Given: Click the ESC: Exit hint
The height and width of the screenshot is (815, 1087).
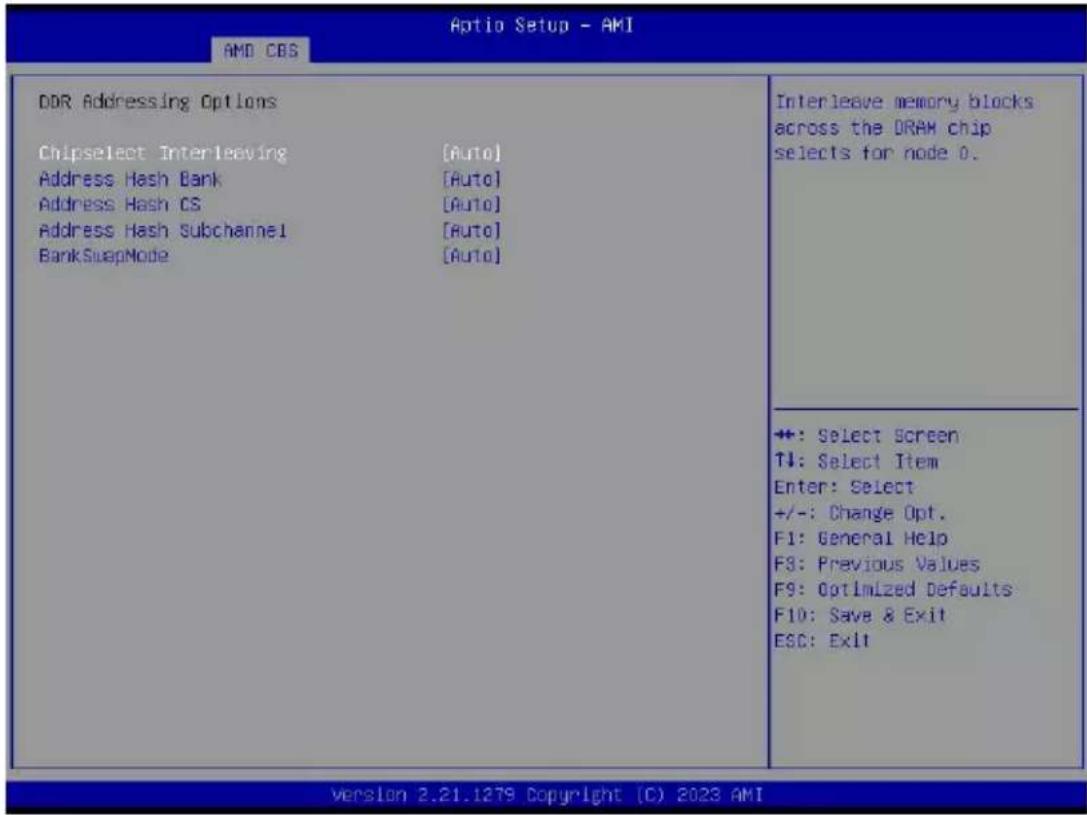Looking at the screenshot, I should [822, 641].
